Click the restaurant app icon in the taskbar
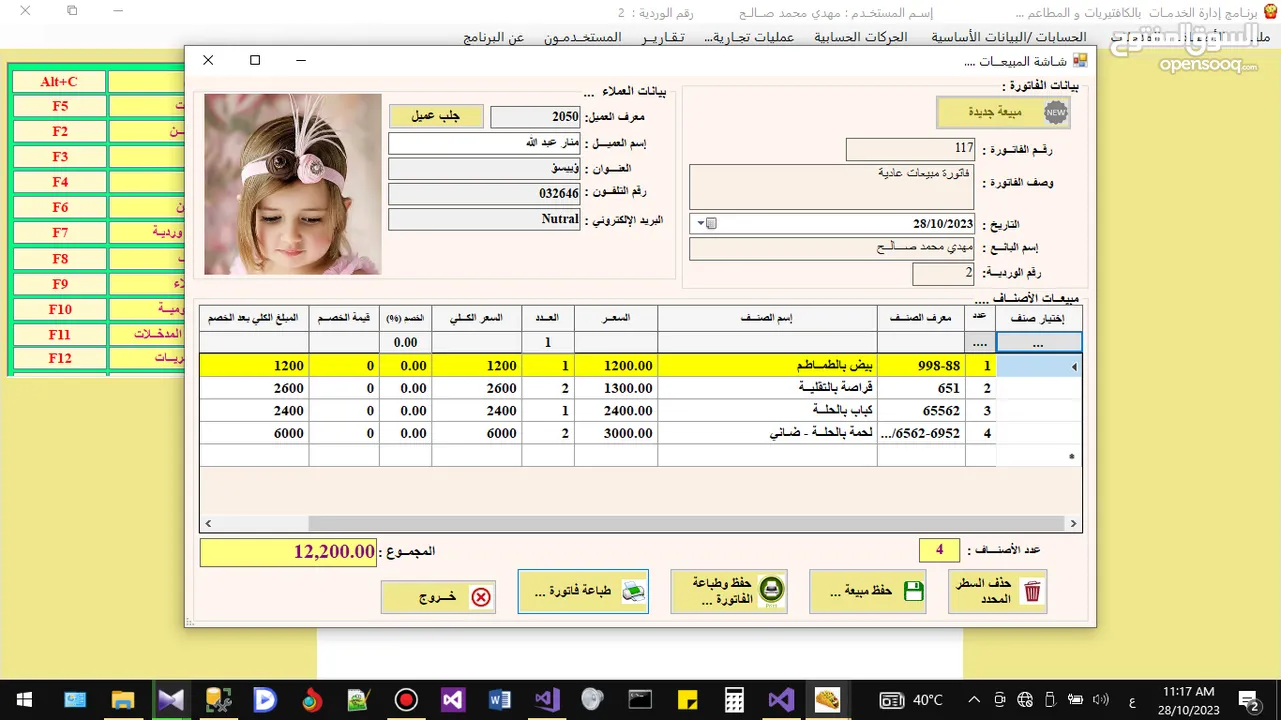The width and height of the screenshot is (1281, 720). 827,700
